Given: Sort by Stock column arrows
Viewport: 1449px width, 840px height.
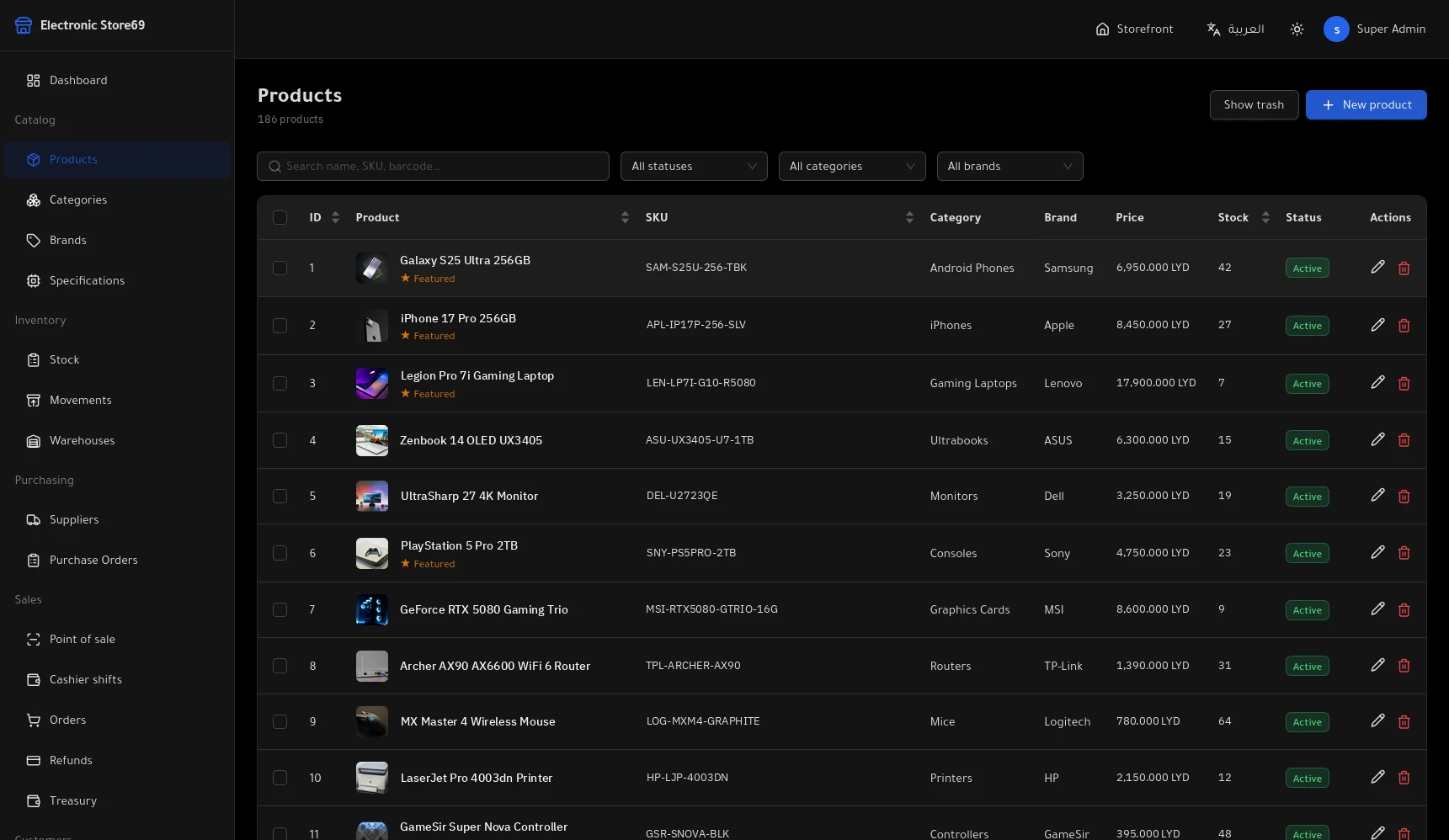Looking at the screenshot, I should click(1265, 218).
